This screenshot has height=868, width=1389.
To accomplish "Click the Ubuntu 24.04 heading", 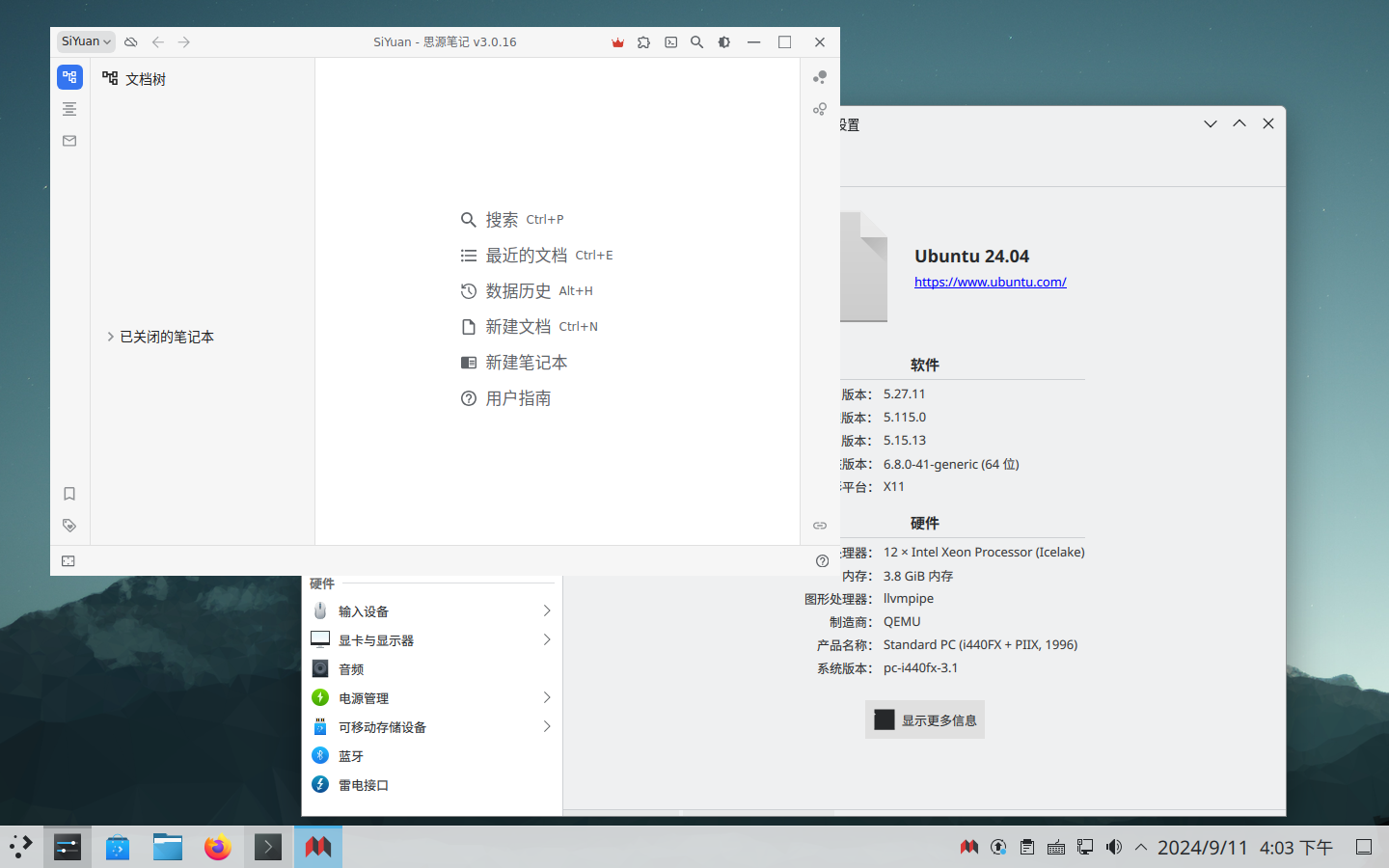I will [971, 256].
